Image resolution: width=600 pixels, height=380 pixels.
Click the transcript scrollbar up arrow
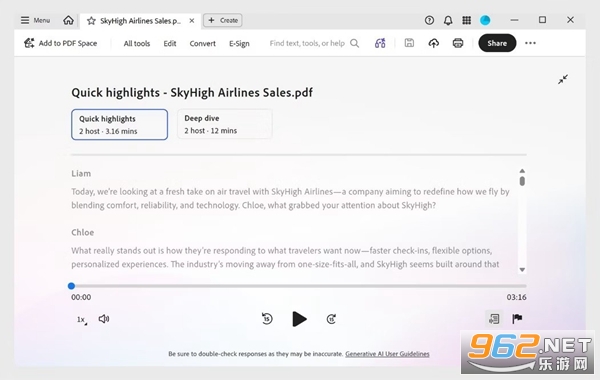coord(522,171)
